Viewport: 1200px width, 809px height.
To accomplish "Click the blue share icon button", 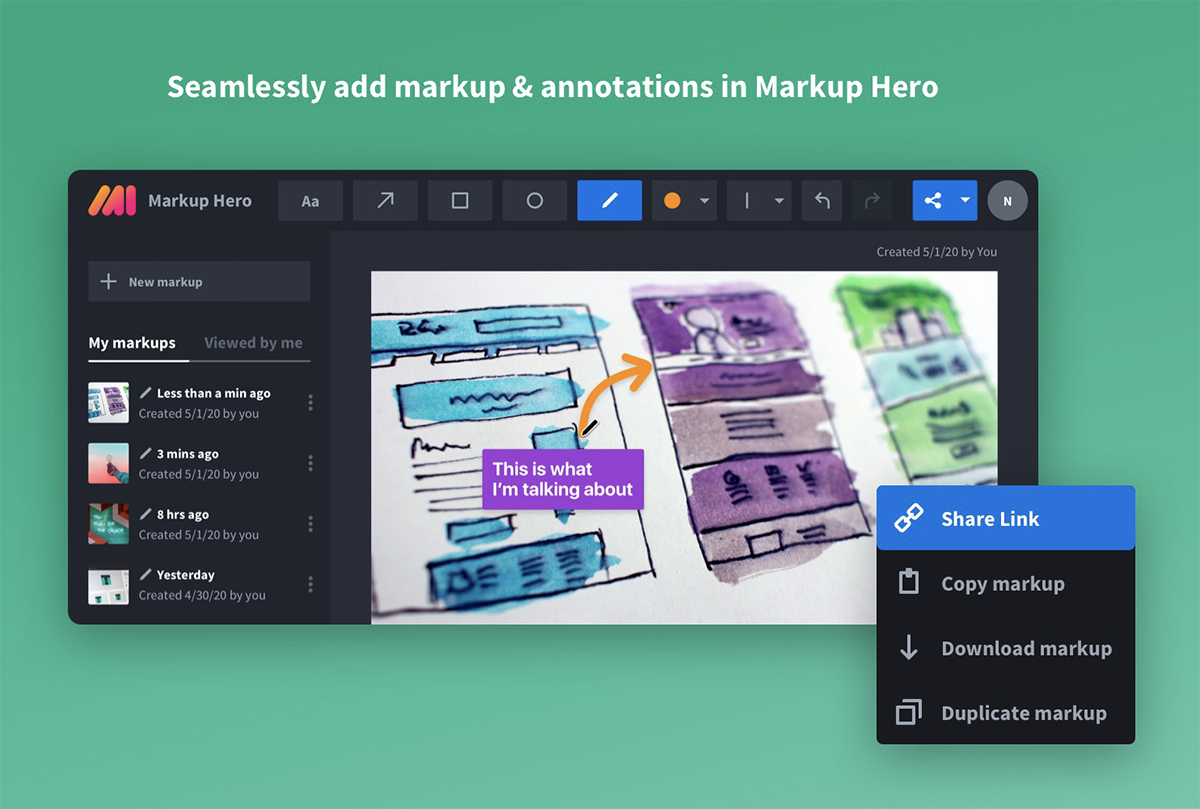I will point(933,200).
